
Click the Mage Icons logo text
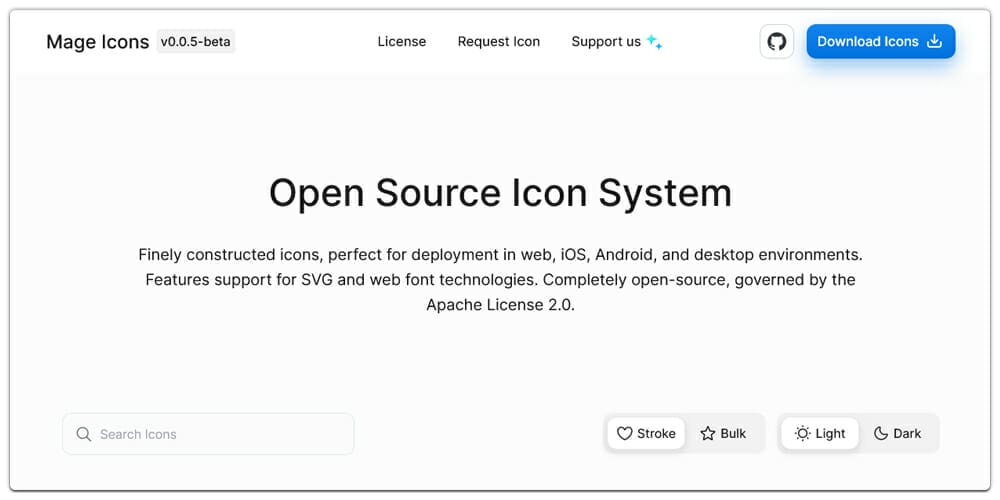coord(97,42)
